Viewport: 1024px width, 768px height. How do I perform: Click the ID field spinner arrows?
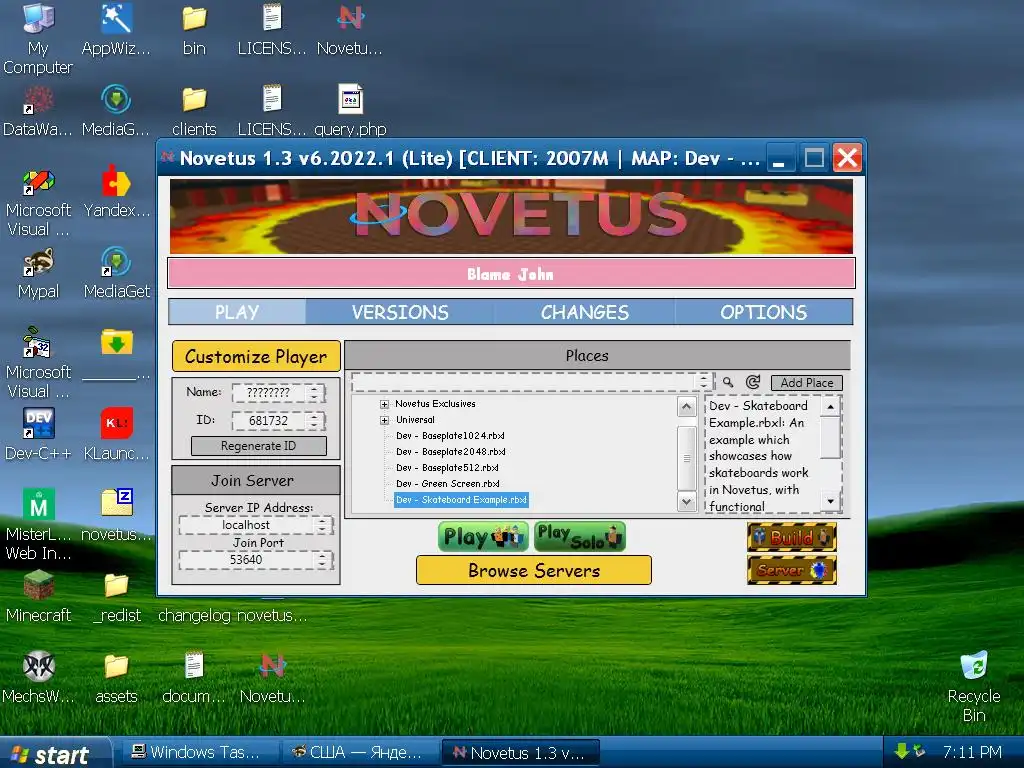coord(314,421)
